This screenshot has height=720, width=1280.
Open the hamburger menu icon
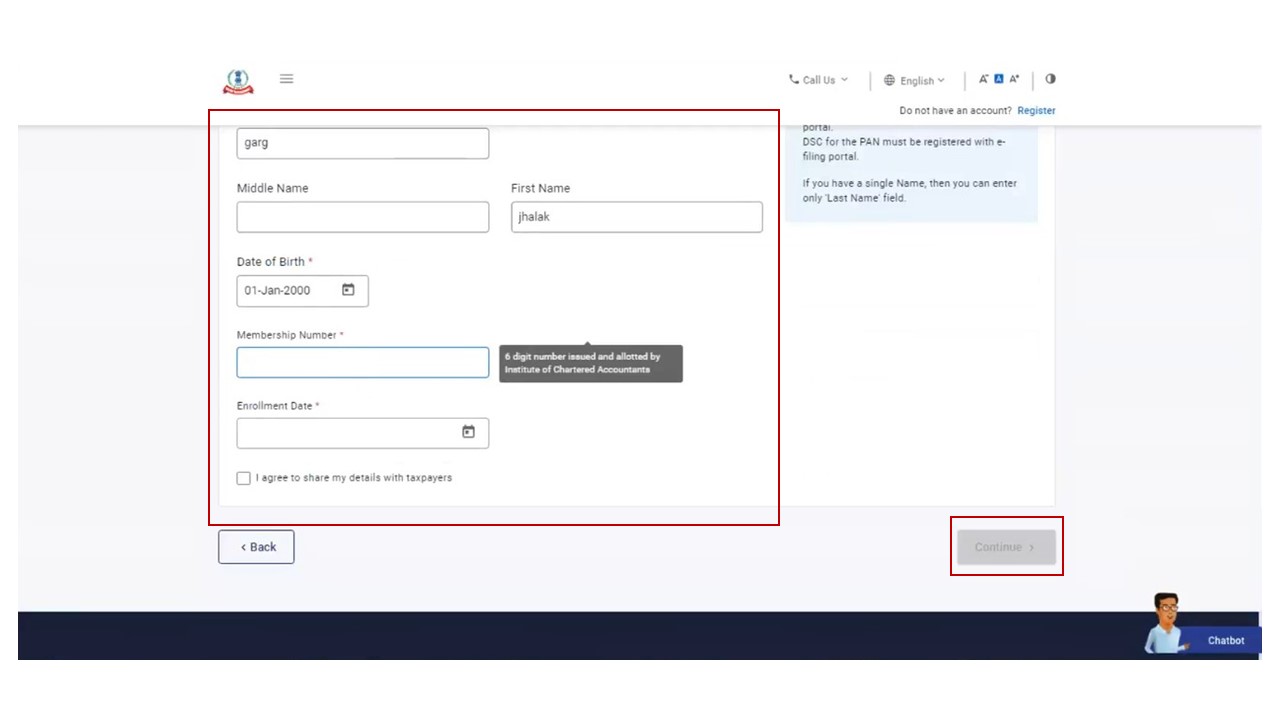[x=286, y=79]
